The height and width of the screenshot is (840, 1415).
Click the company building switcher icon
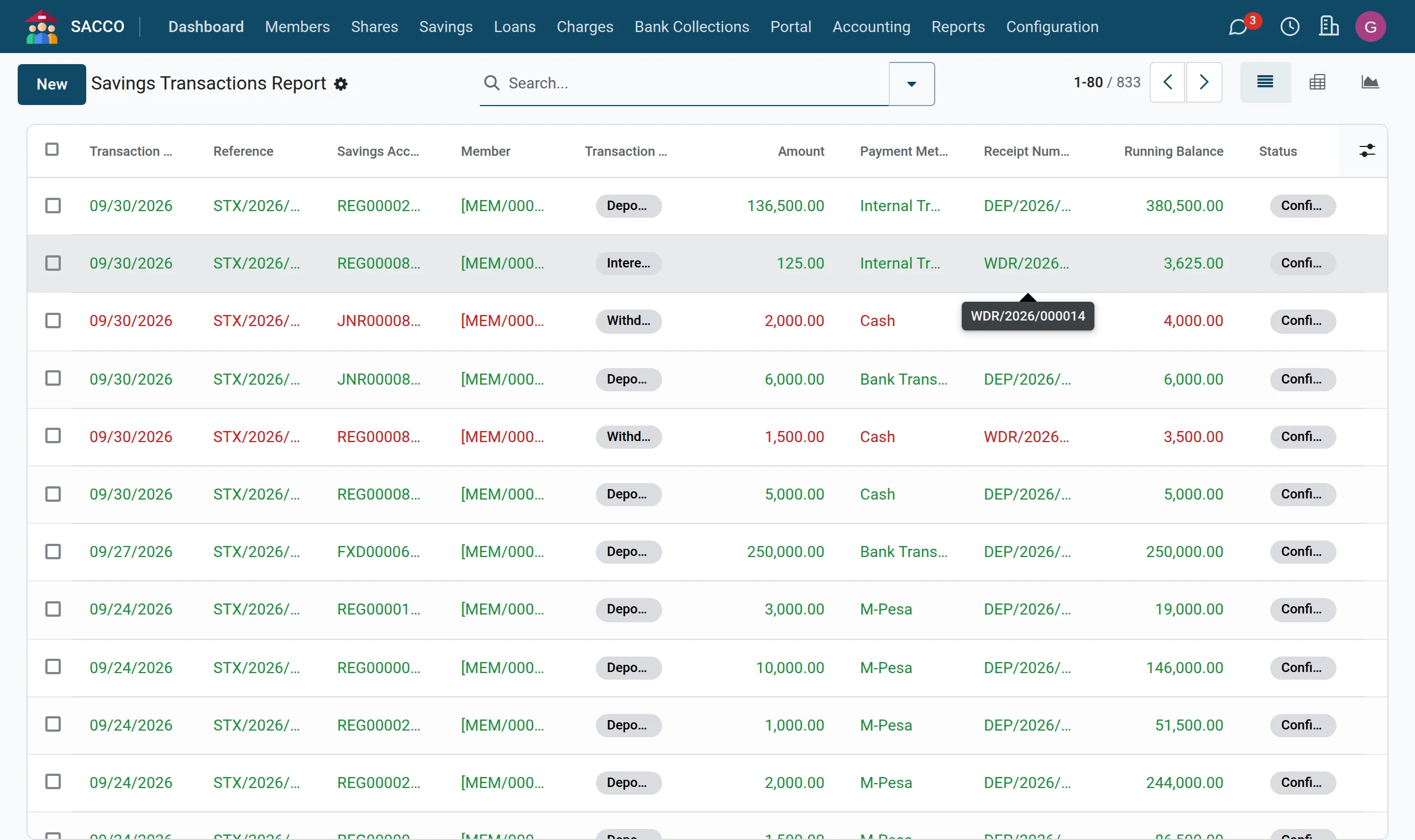[1328, 27]
